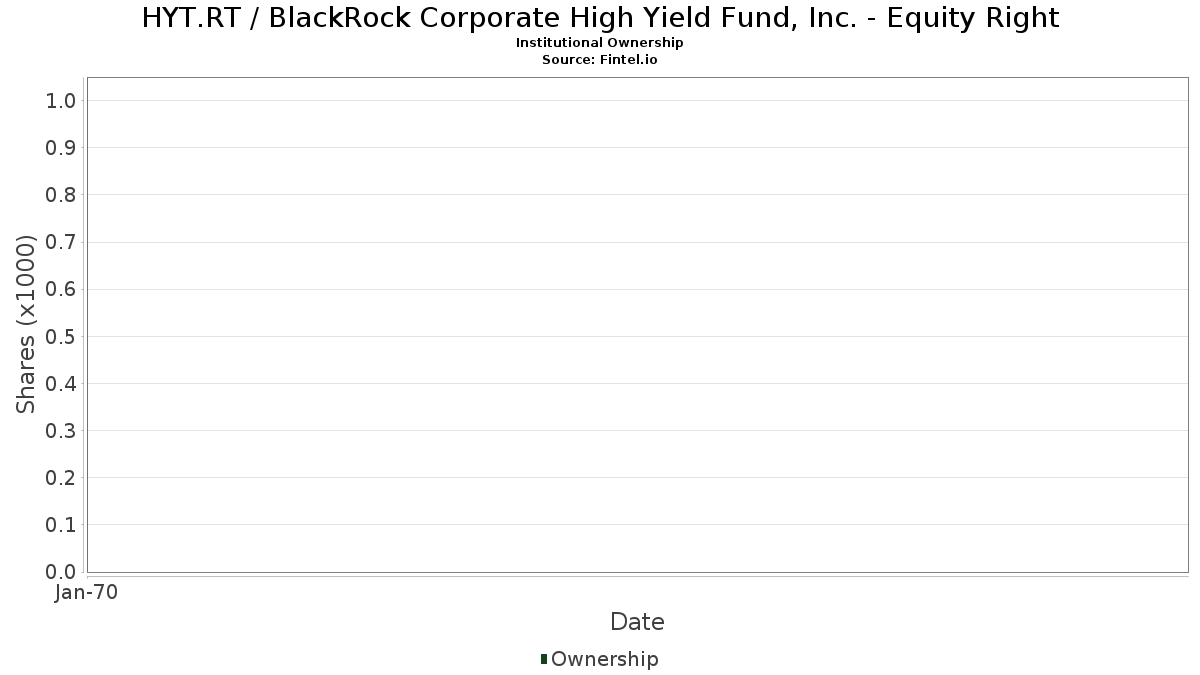Click the 0.3 y-axis tick label

(x=61, y=431)
